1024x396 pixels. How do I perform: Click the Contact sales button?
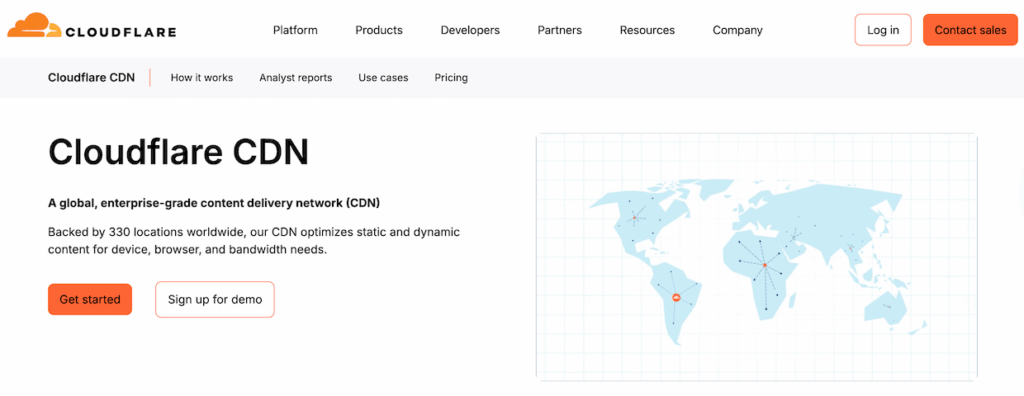(970, 30)
